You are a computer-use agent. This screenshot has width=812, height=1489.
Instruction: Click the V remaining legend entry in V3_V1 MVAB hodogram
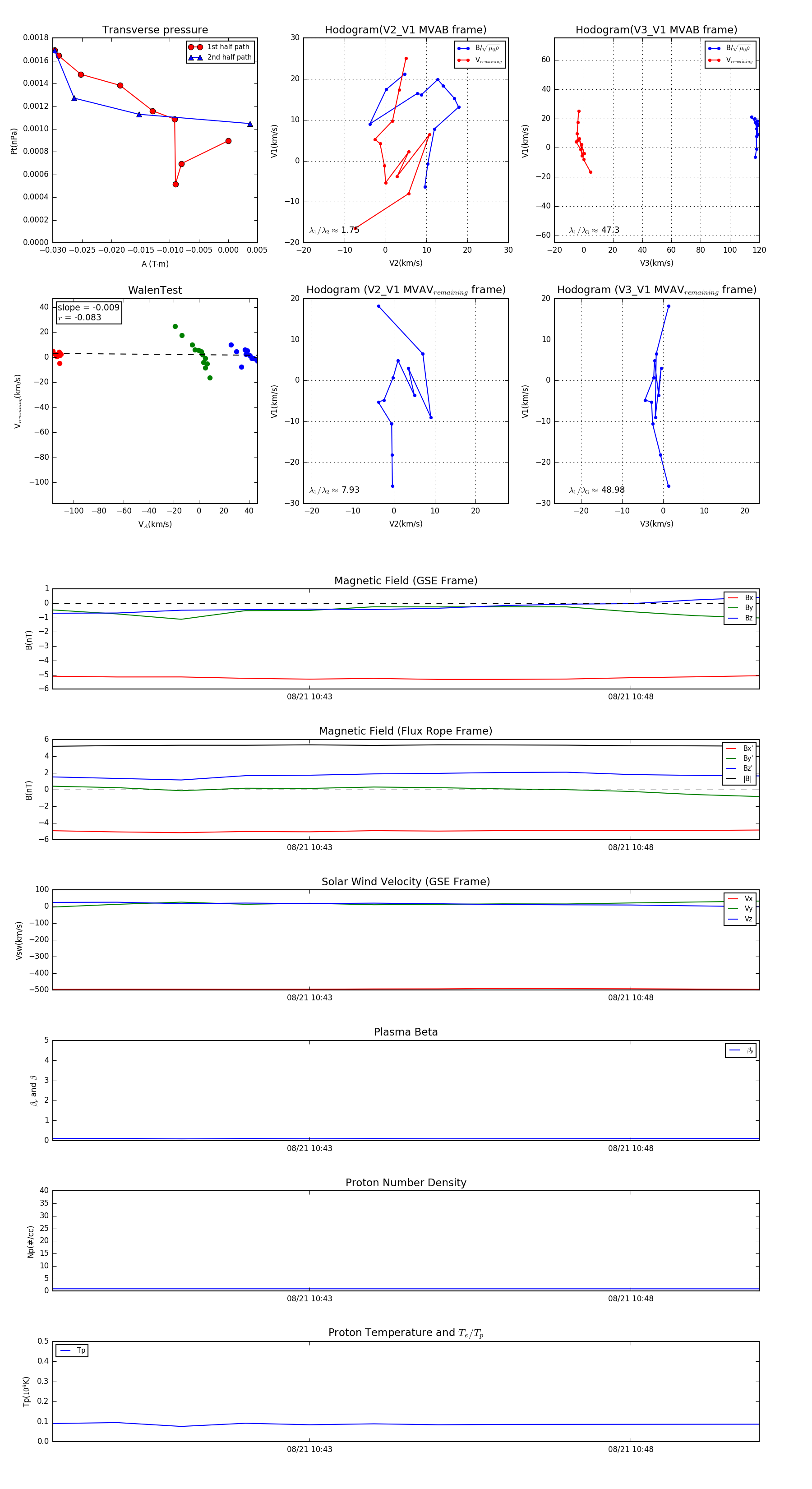730,60
